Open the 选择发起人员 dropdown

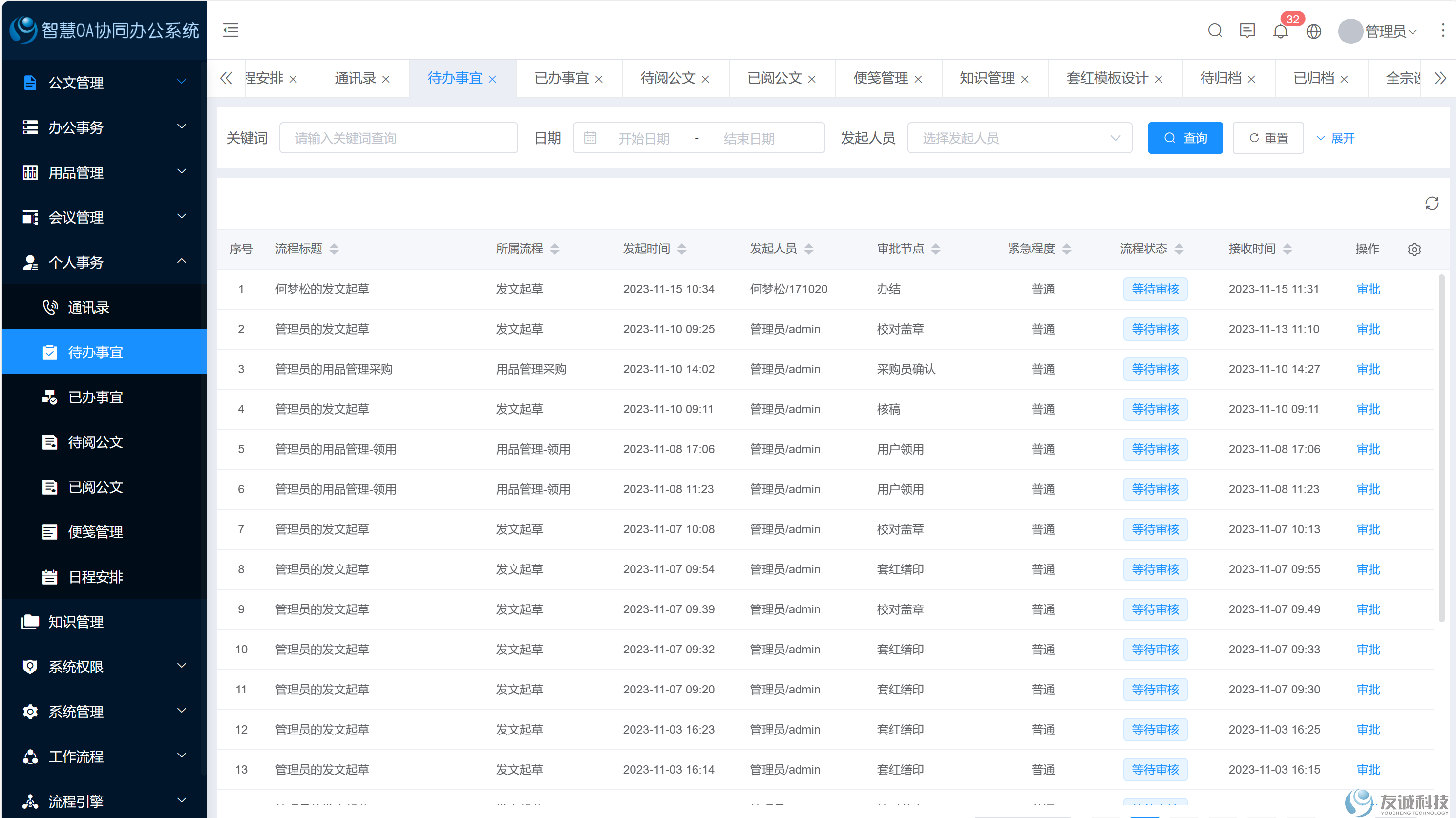1019,138
